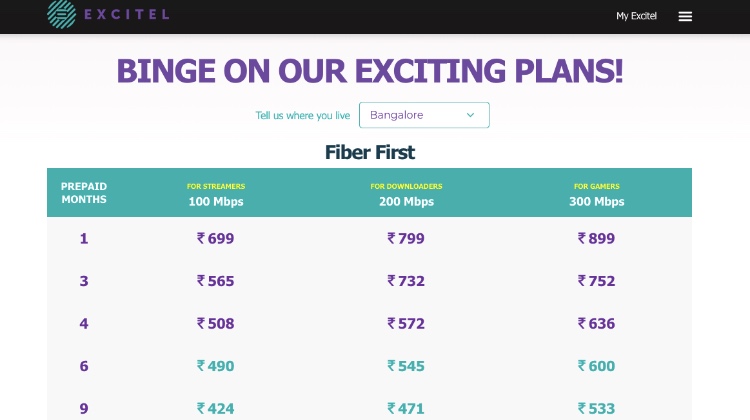Click the Fiber First heading

coord(370,152)
